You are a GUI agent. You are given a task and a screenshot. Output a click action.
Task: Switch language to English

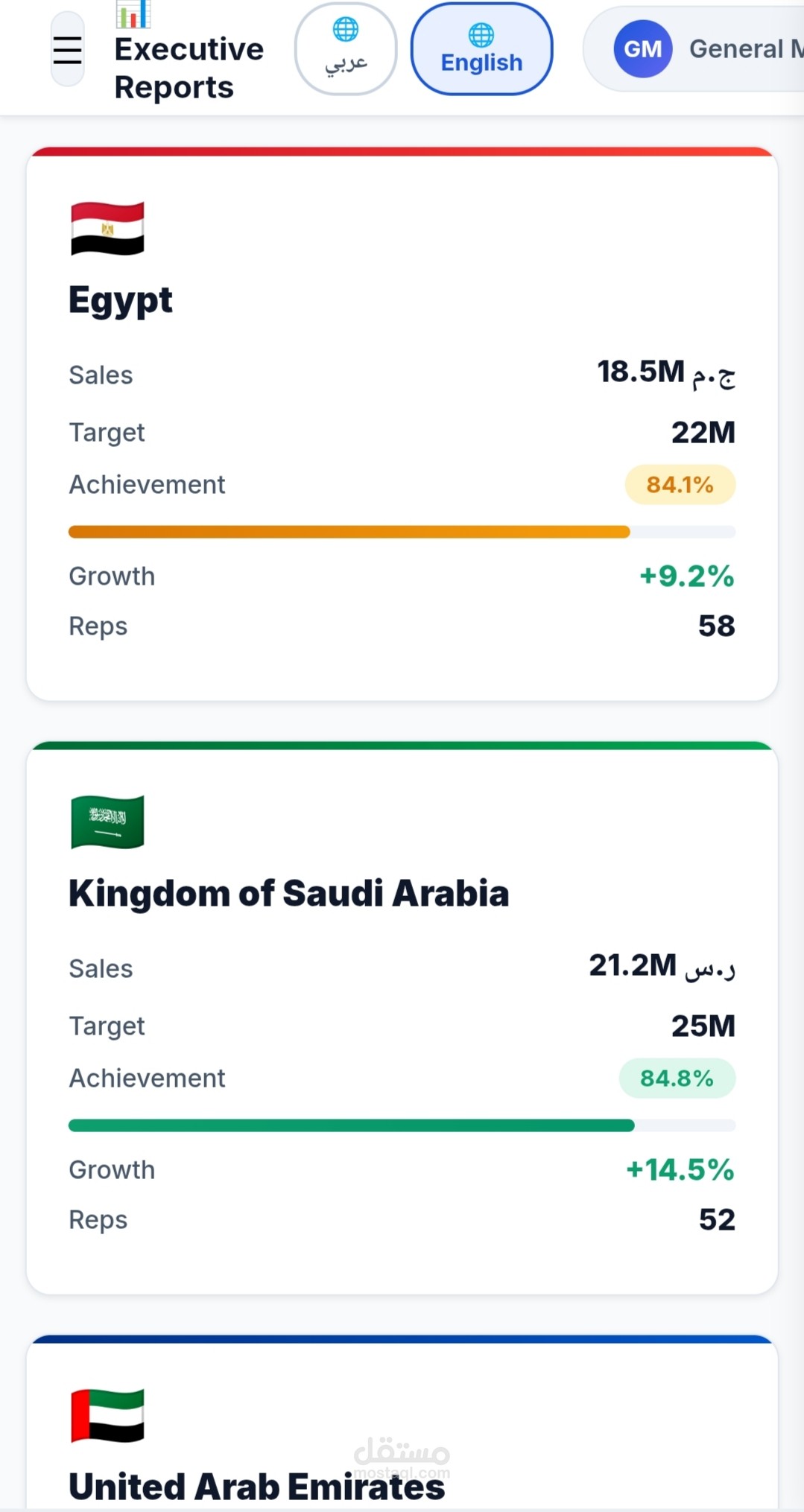[x=482, y=49]
